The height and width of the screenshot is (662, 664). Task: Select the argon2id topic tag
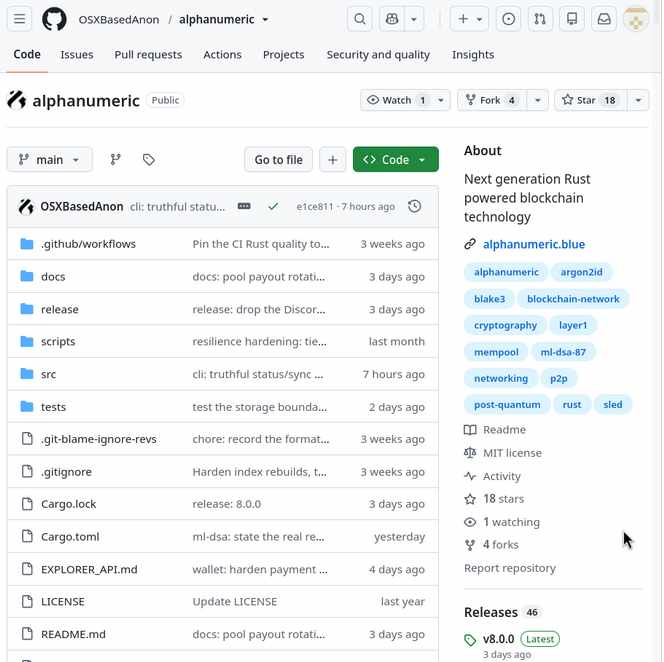[581, 272]
